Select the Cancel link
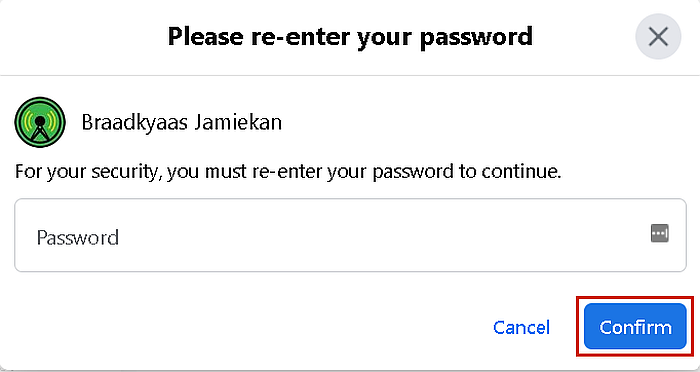 [x=521, y=327]
